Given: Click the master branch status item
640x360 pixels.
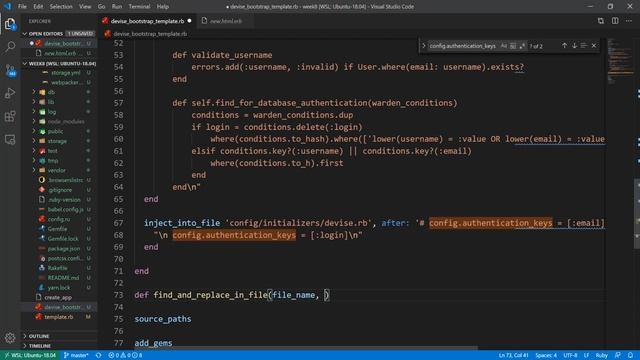Looking at the screenshot, I should click(x=76, y=355).
